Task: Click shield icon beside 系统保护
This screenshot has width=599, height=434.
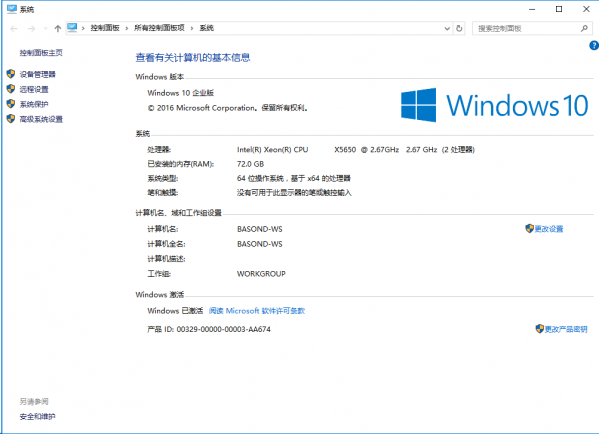Action: (x=11, y=104)
